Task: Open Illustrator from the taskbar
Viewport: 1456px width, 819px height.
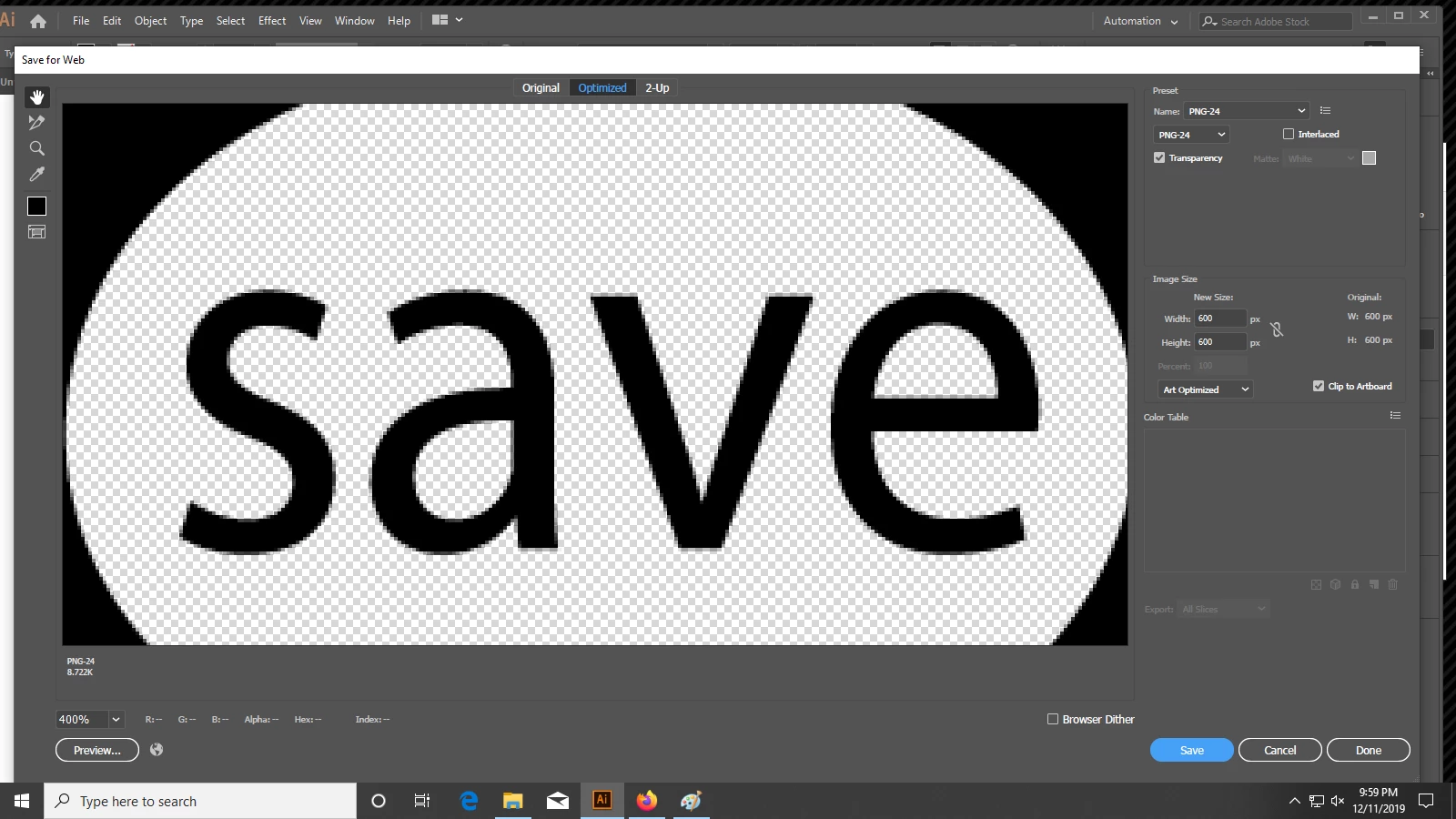Action: click(602, 801)
